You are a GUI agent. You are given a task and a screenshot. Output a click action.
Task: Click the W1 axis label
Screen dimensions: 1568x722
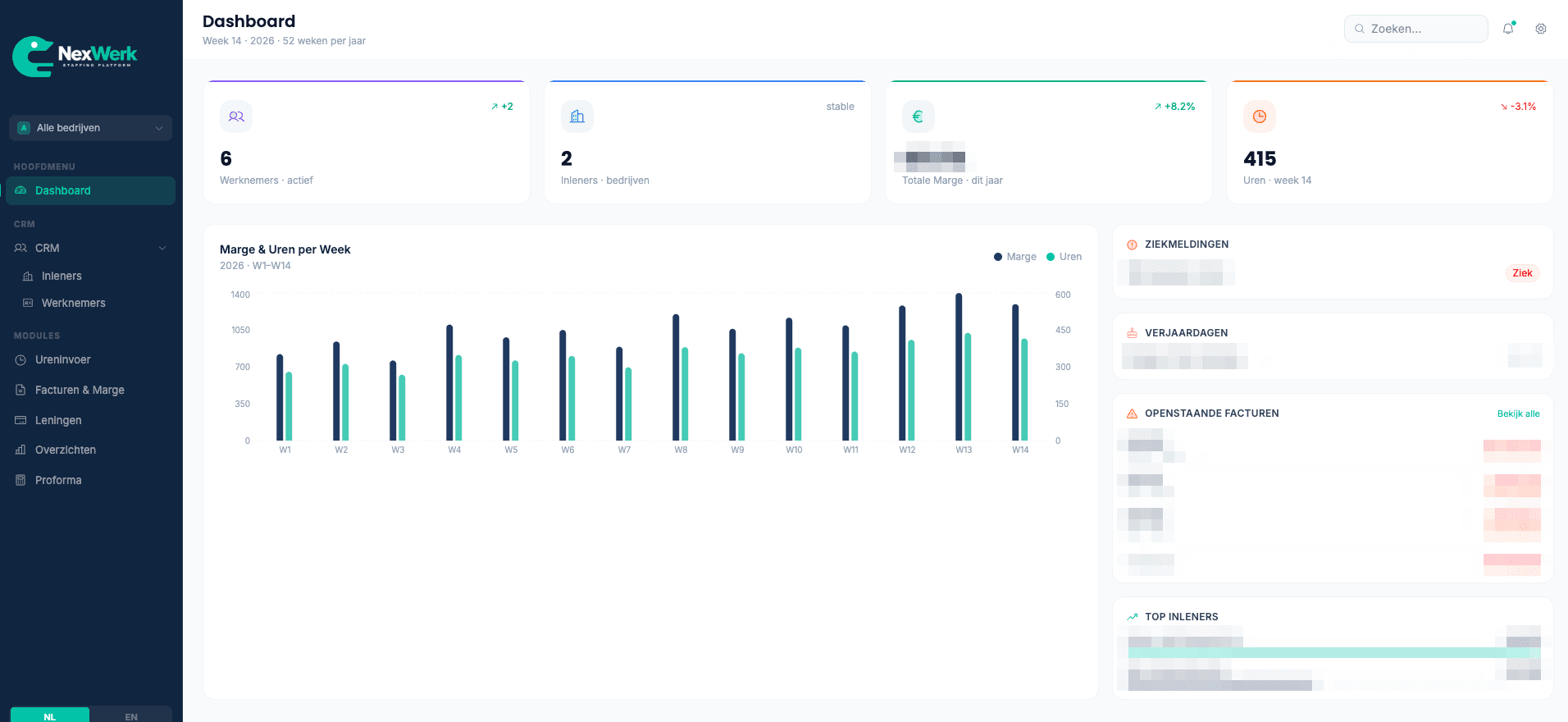point(285,450)
